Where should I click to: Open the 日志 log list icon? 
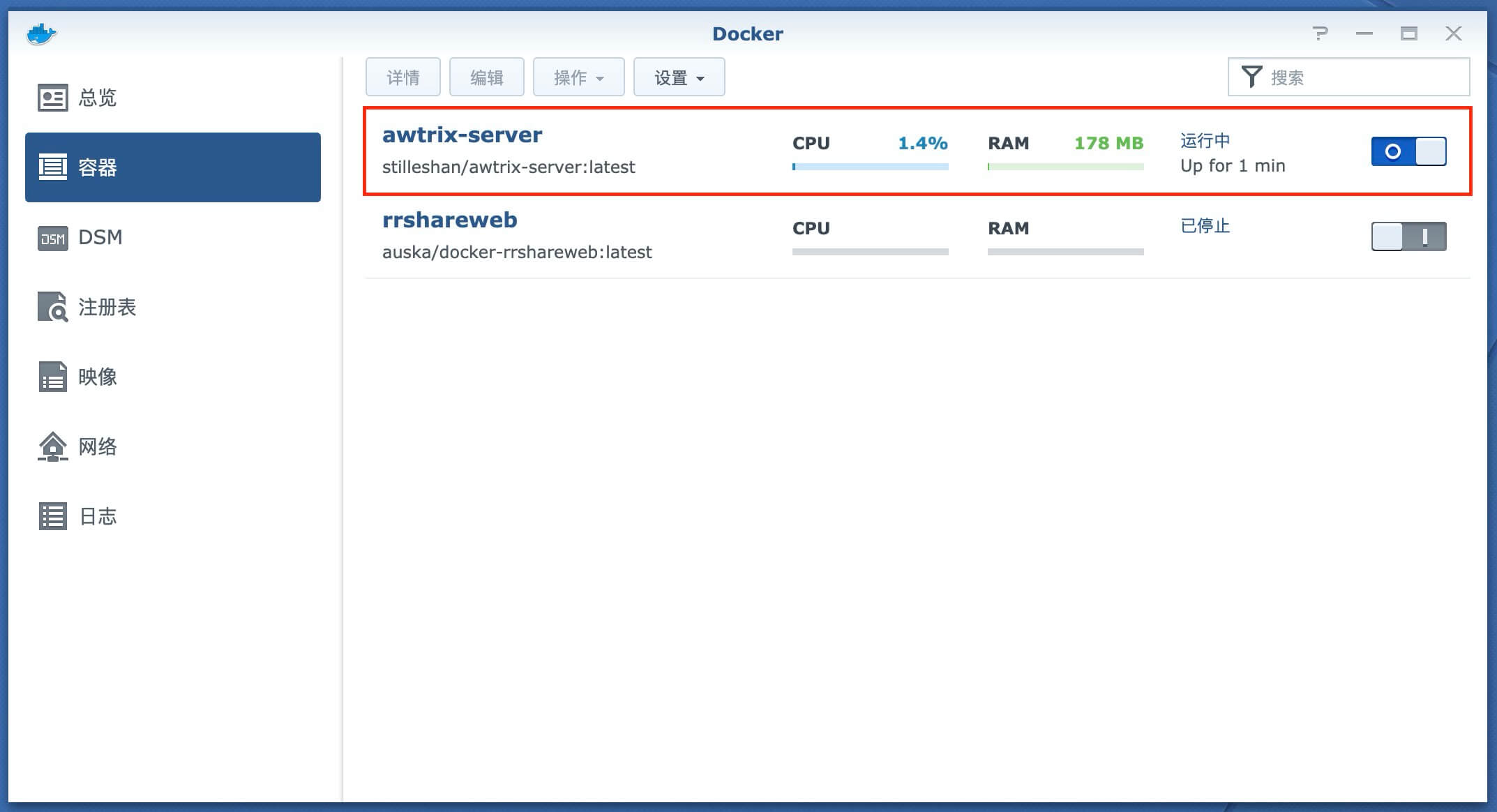(x=52, y=516)
